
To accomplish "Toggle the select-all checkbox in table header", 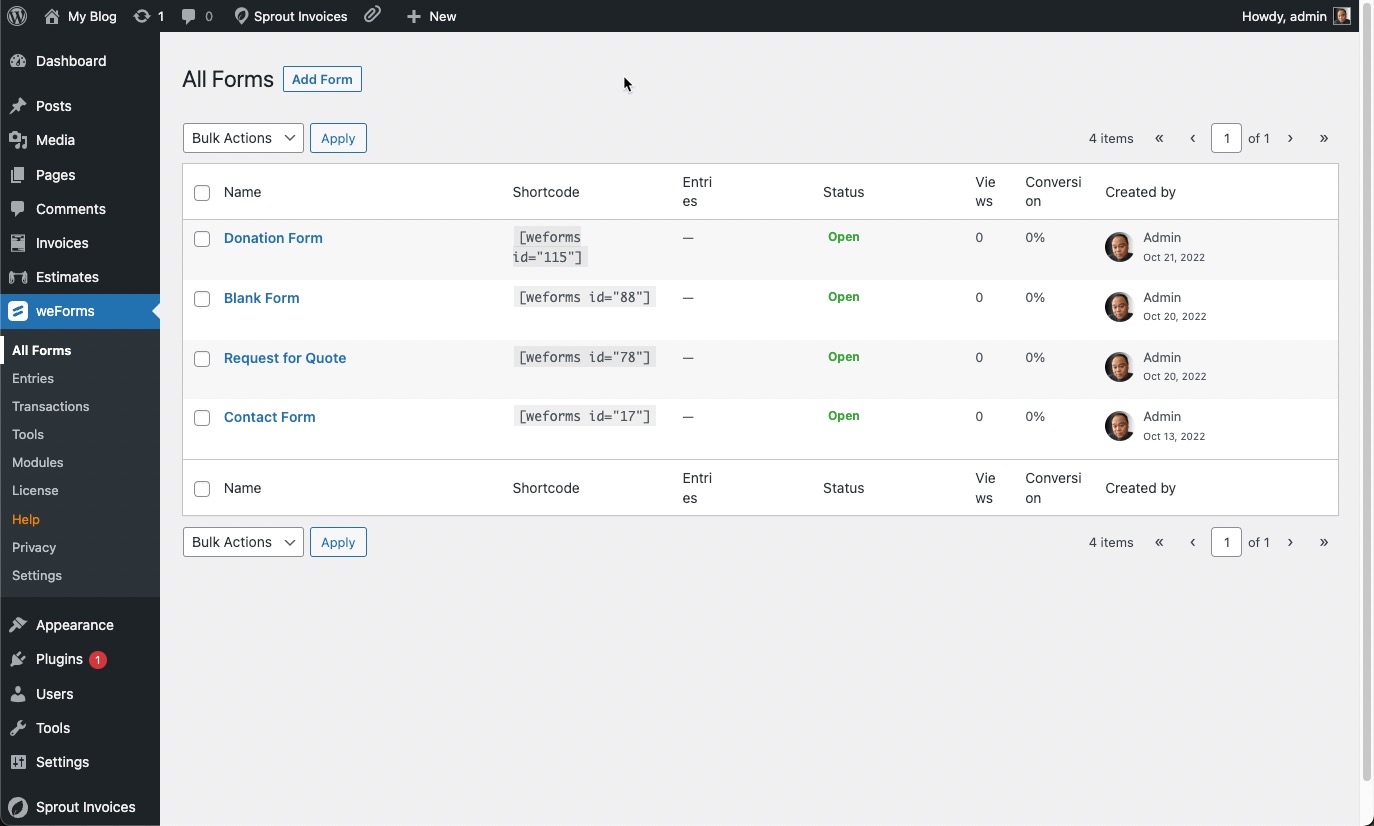I will pos(202,193).
